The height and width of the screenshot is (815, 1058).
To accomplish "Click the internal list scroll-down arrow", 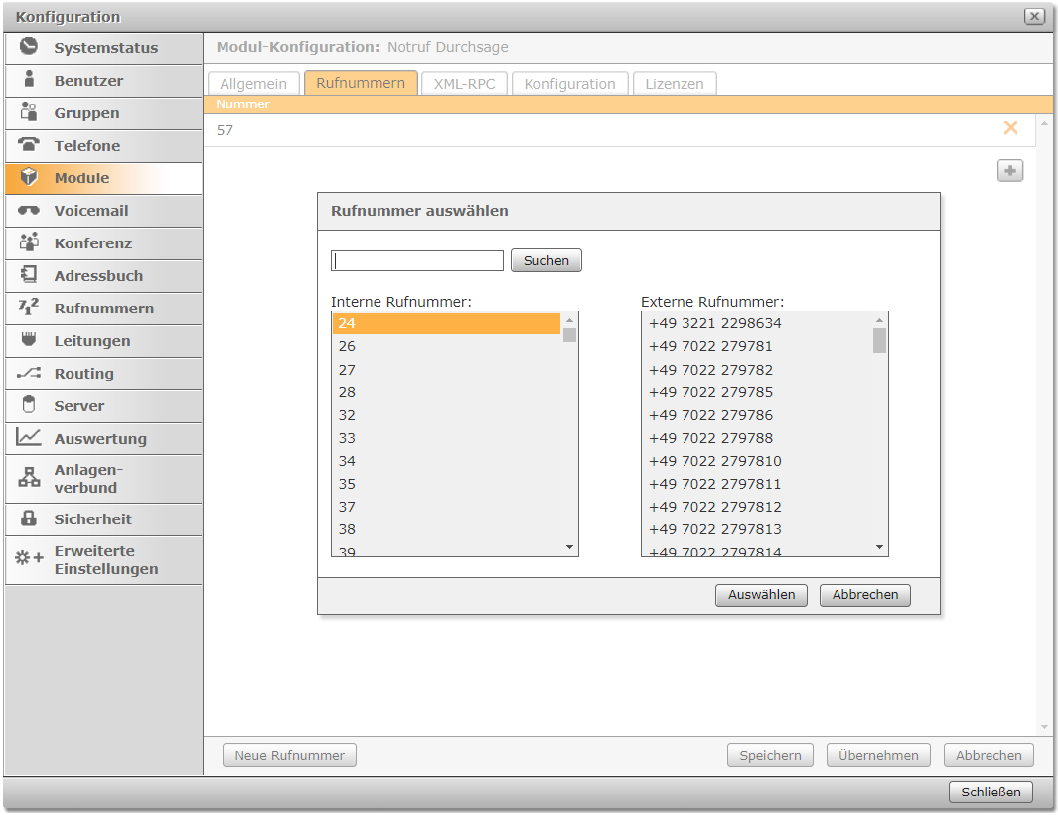I will (x=569, y=547).
